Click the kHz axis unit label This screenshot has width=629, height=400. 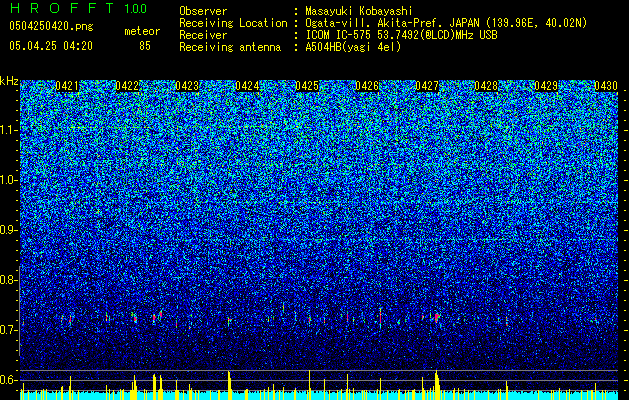click(9, 81)
